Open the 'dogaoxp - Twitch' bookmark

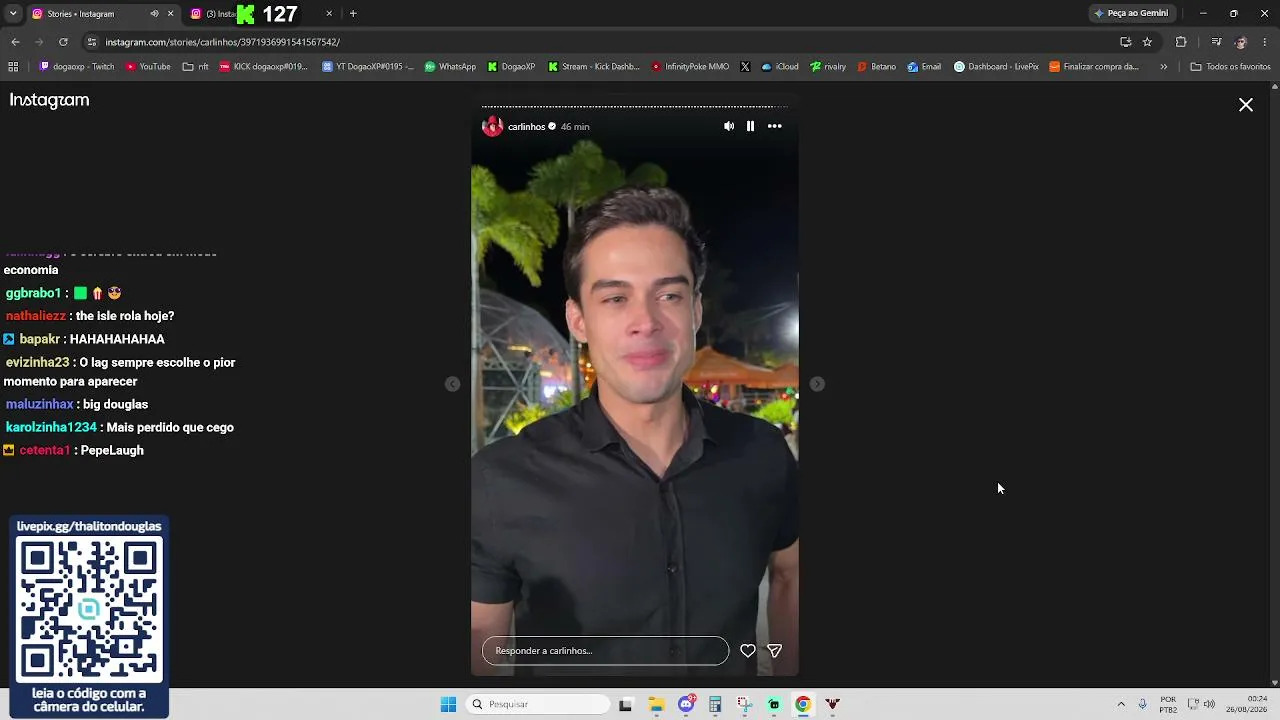pyautogui.click(x=77, y=67)
